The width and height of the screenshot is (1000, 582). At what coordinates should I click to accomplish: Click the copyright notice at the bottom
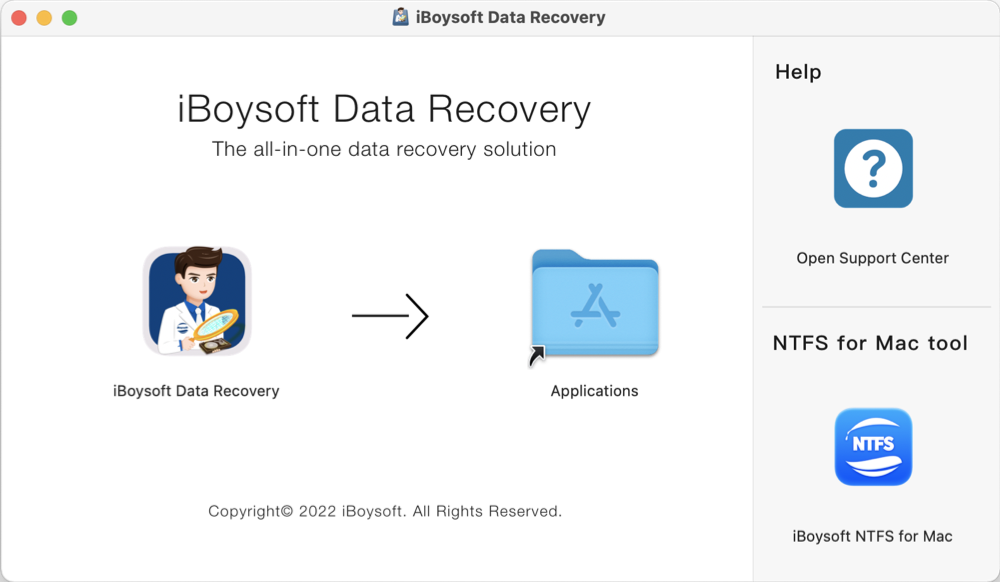tap(385, 510)
